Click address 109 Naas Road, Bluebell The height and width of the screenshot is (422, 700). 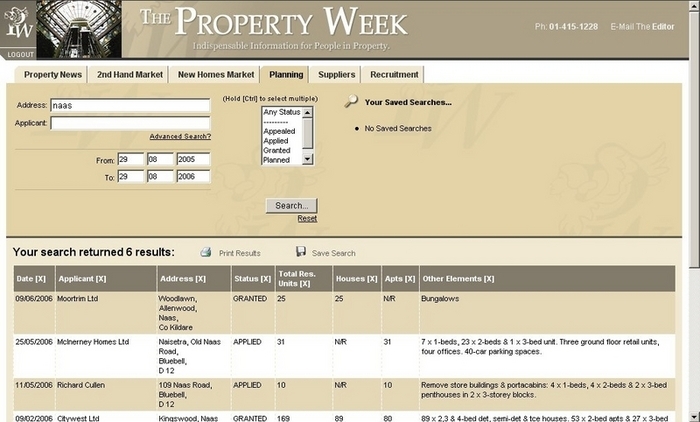click(x=185, y=395)
